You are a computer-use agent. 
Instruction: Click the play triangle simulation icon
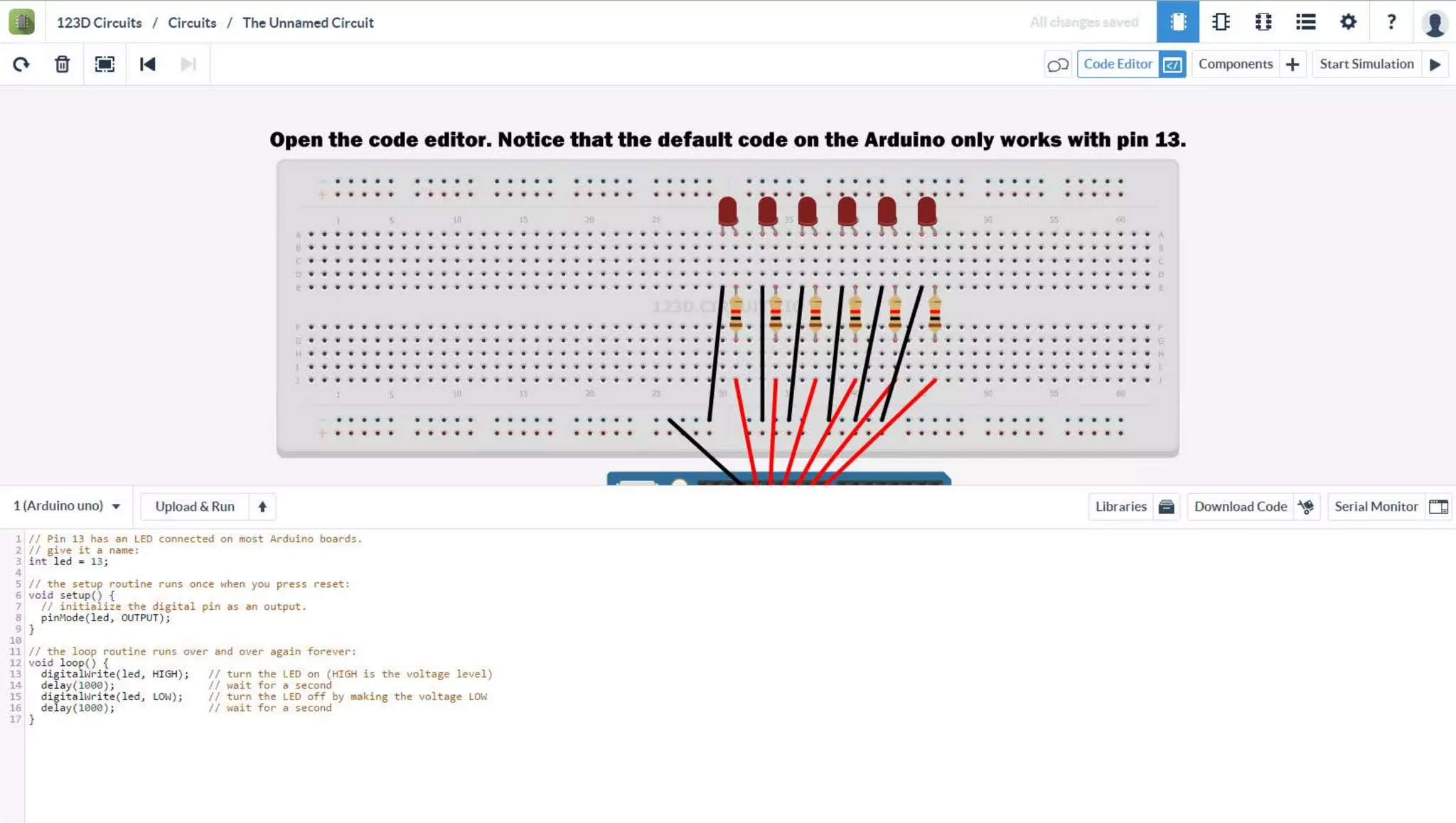tap(1435, 65)
